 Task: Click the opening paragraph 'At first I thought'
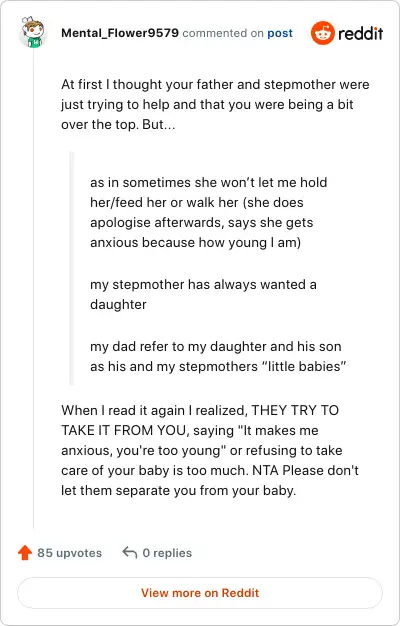215,104
